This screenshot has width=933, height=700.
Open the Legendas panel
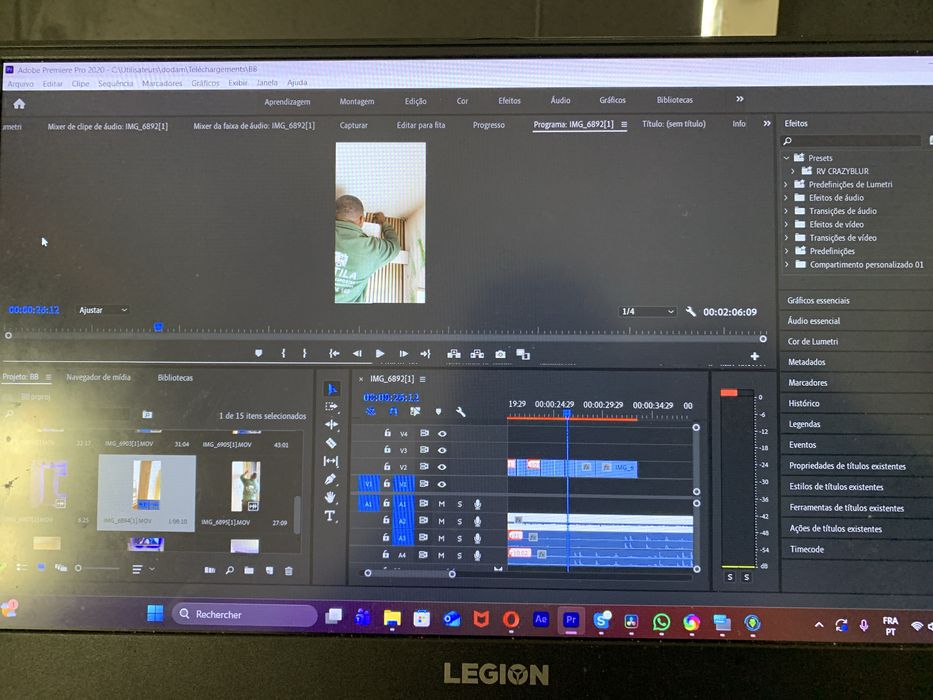804,424
